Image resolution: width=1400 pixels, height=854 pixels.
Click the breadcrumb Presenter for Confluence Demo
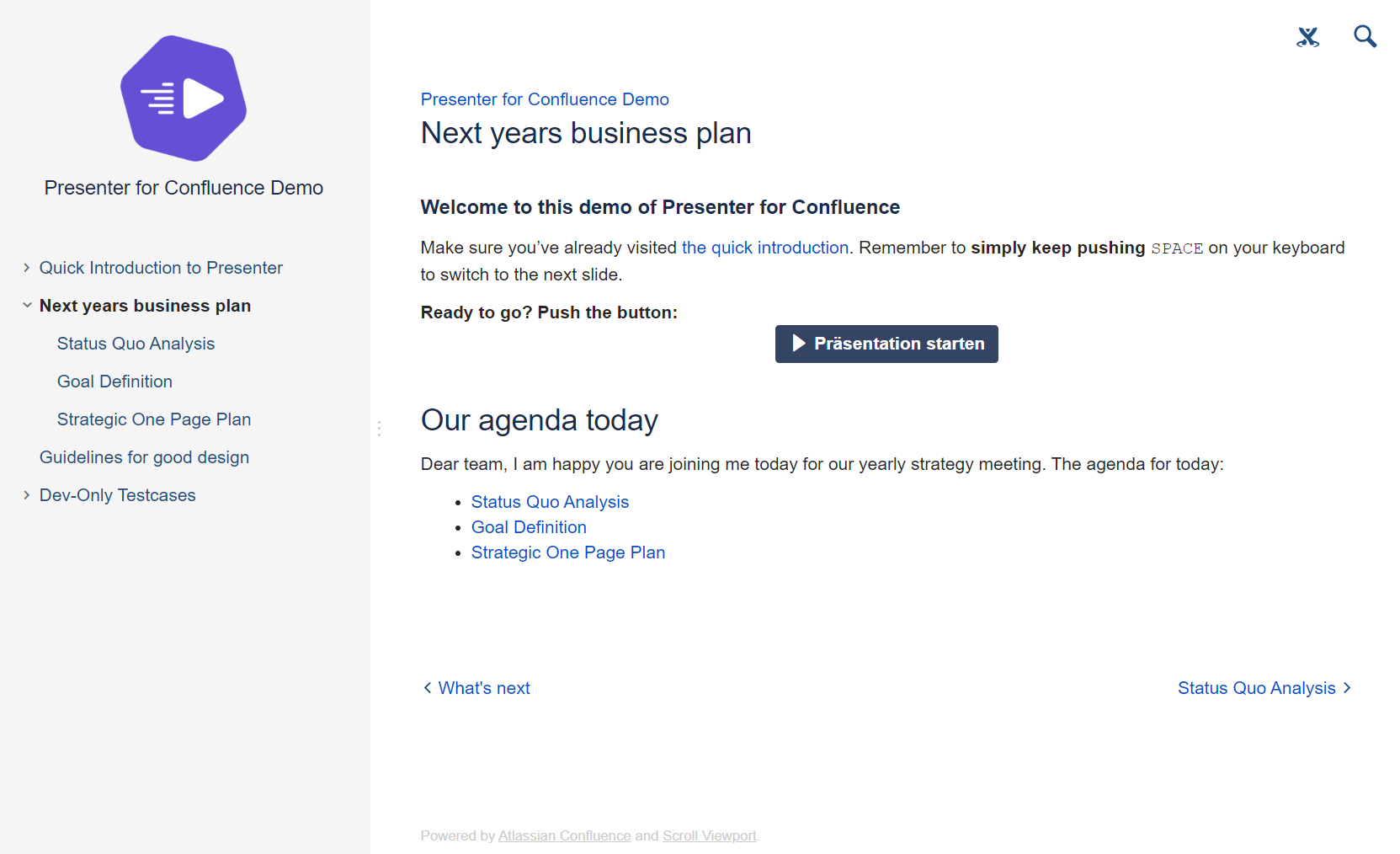545,99
